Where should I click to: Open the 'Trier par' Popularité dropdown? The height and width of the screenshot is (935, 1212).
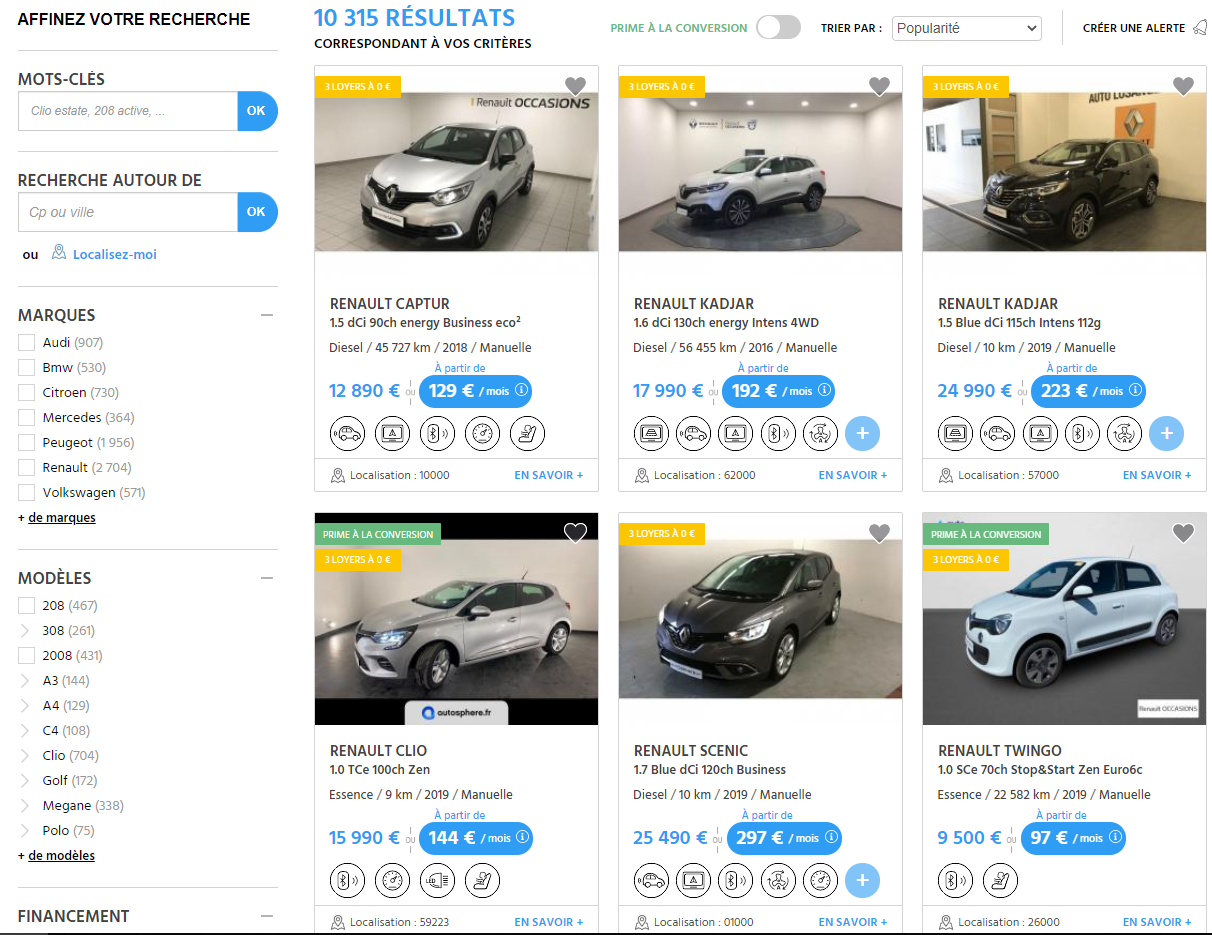(x=966, y=29)
